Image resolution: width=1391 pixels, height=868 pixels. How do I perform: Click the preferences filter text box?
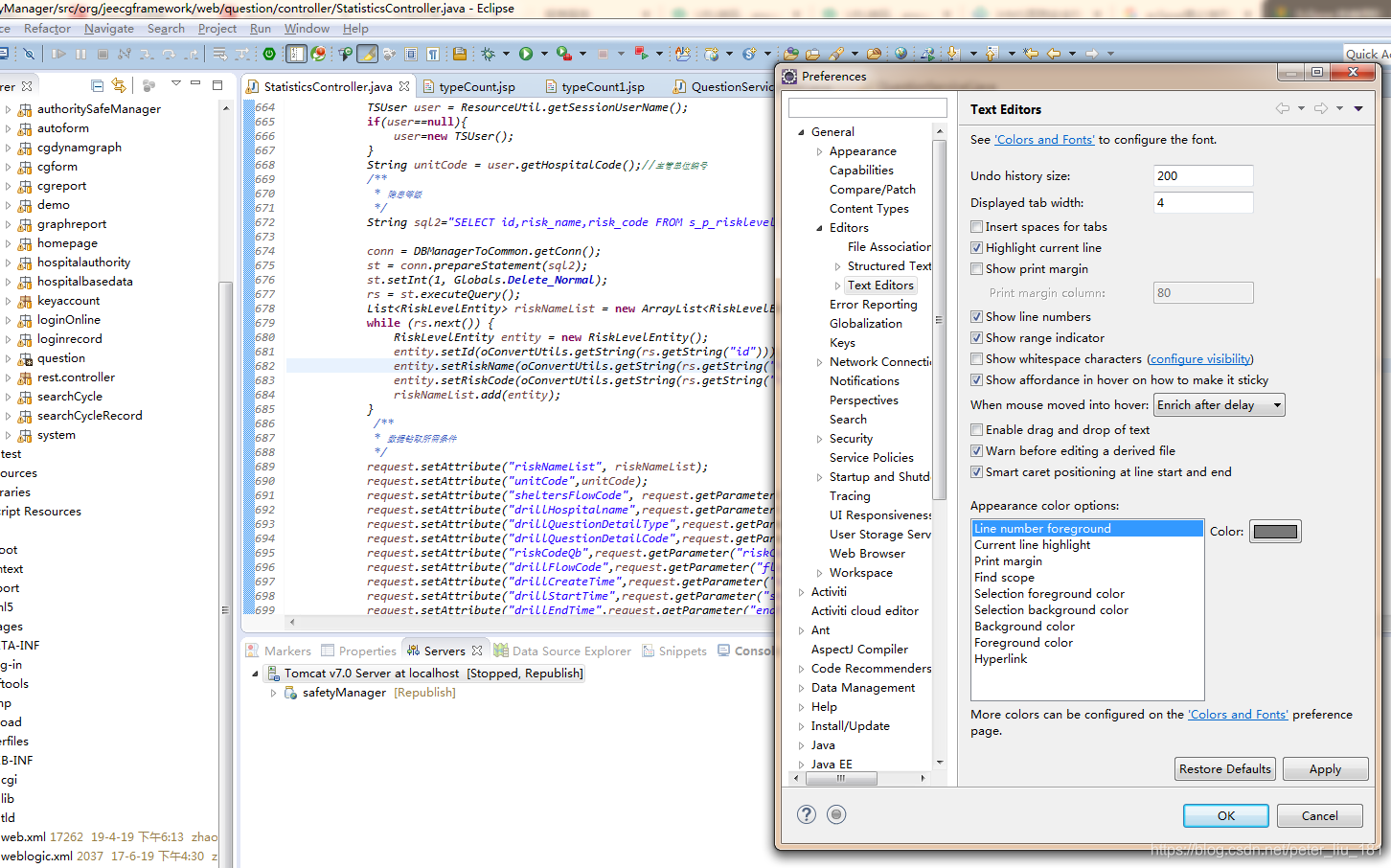point(867,107)
